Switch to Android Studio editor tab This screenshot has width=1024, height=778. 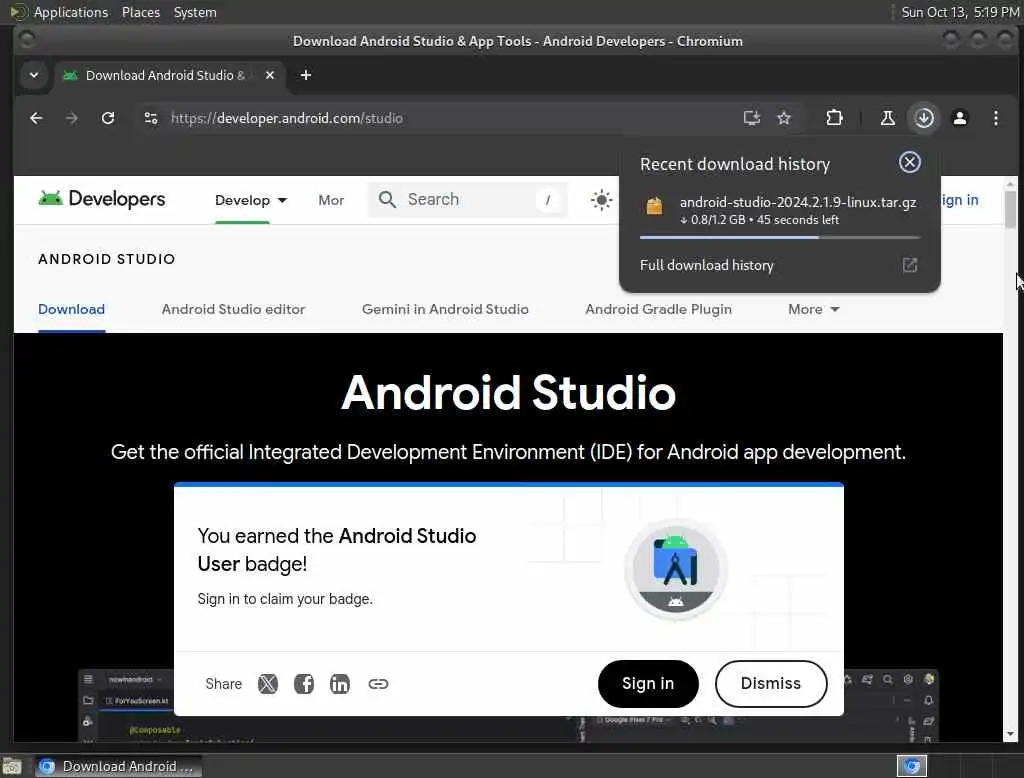(x=233, y=309)
